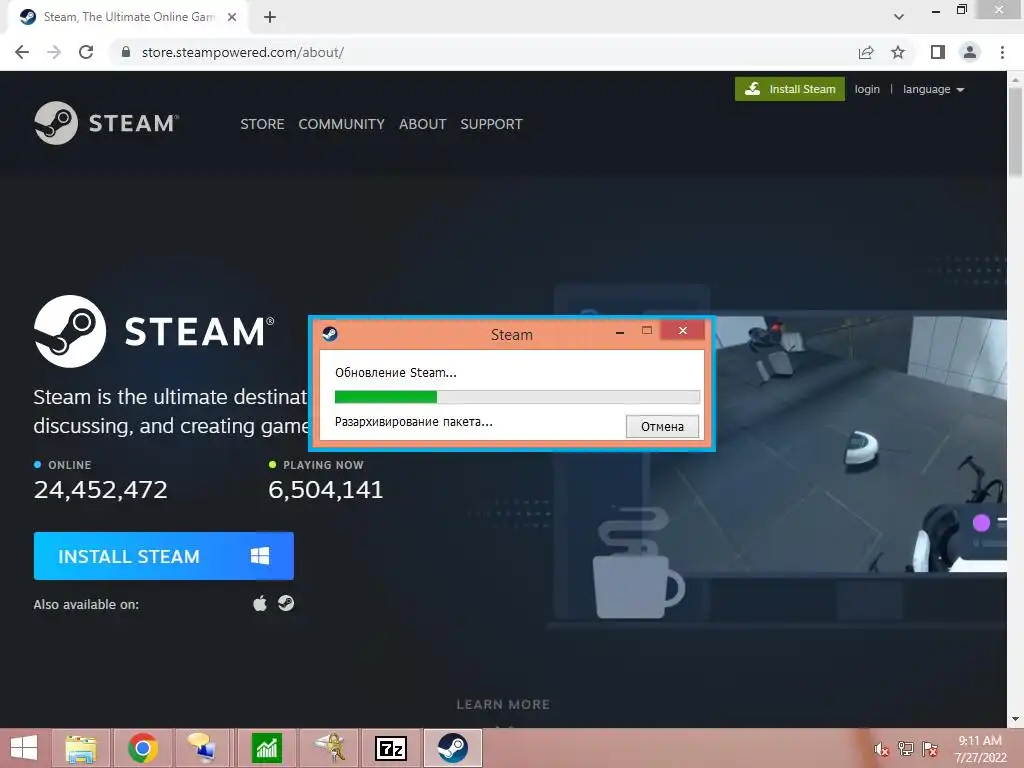This screenshot has width=1024, height=768.
Task: Select the SteamOS download icon
Action: 286,603
